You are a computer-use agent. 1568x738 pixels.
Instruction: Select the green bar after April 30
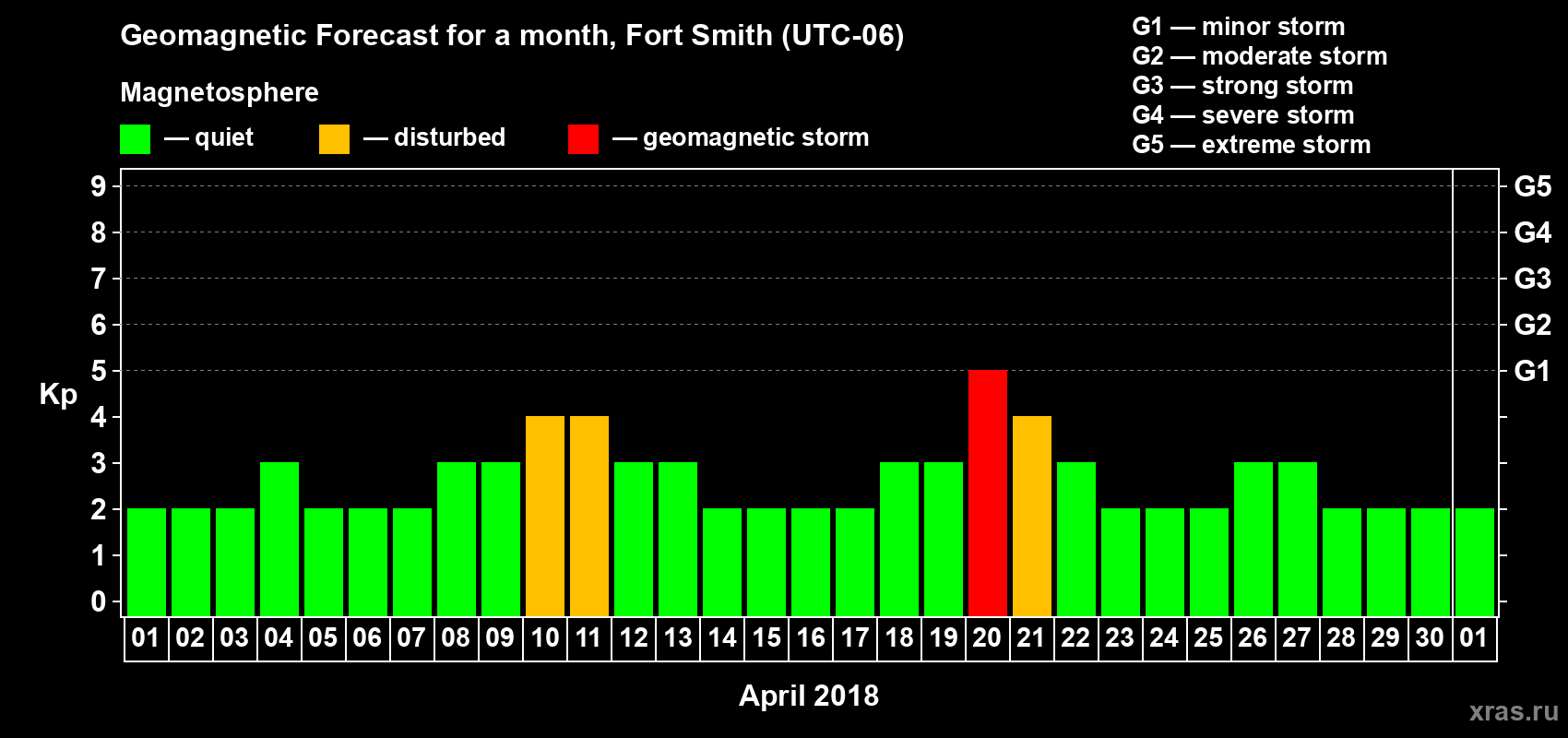coord(1475,563)
